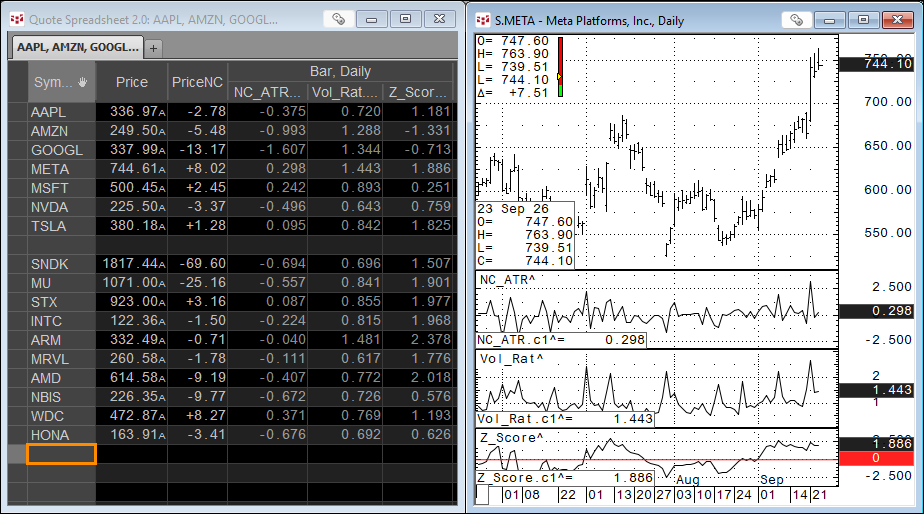This screenshot has height=514, width=924.
Task: Select the NVDA symbol cell
Action: pos(61,207)
